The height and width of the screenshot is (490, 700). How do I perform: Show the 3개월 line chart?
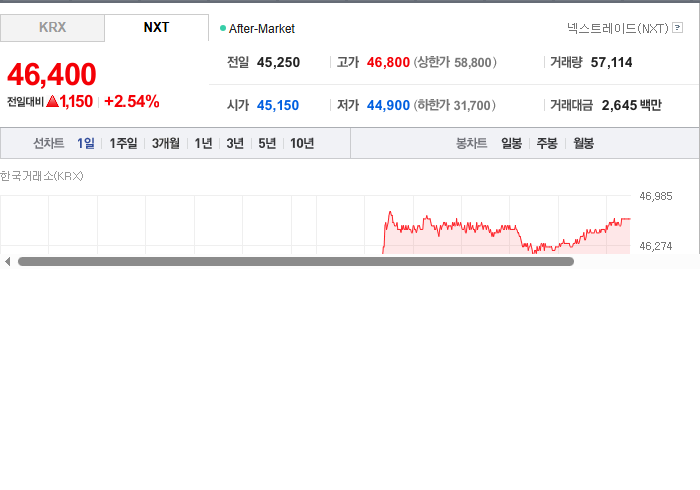click(x=166, y=143)
